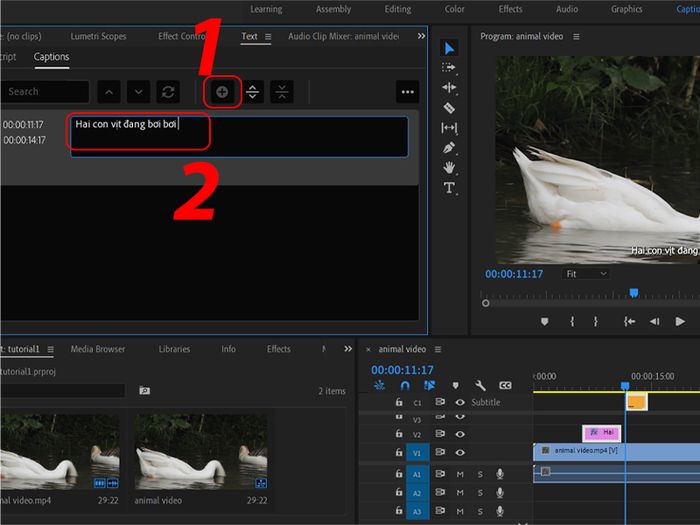Screen dimensions: 700x525
Task: Add timeline marker icon
Action: [455, 385]
